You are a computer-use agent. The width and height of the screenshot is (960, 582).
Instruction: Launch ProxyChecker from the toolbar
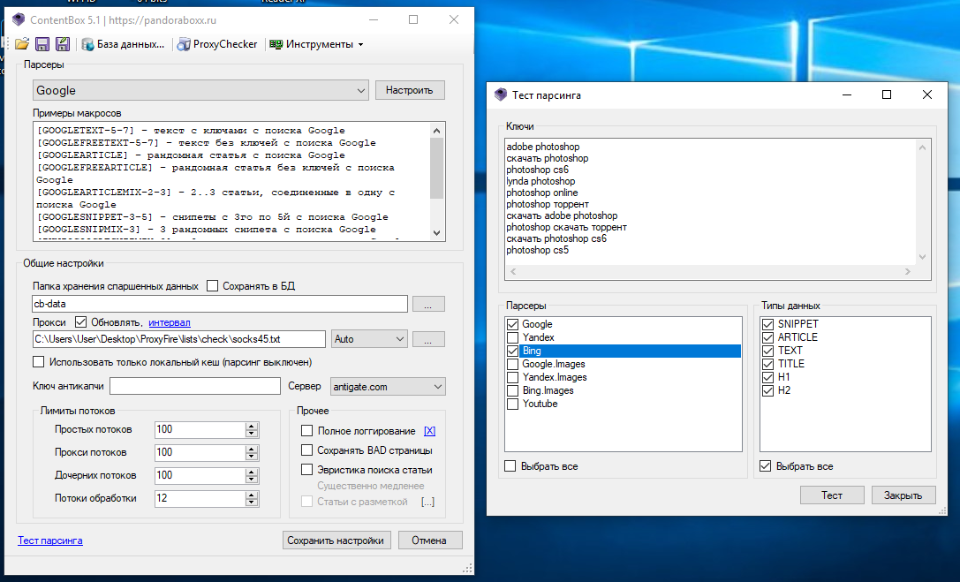(218, 44)
